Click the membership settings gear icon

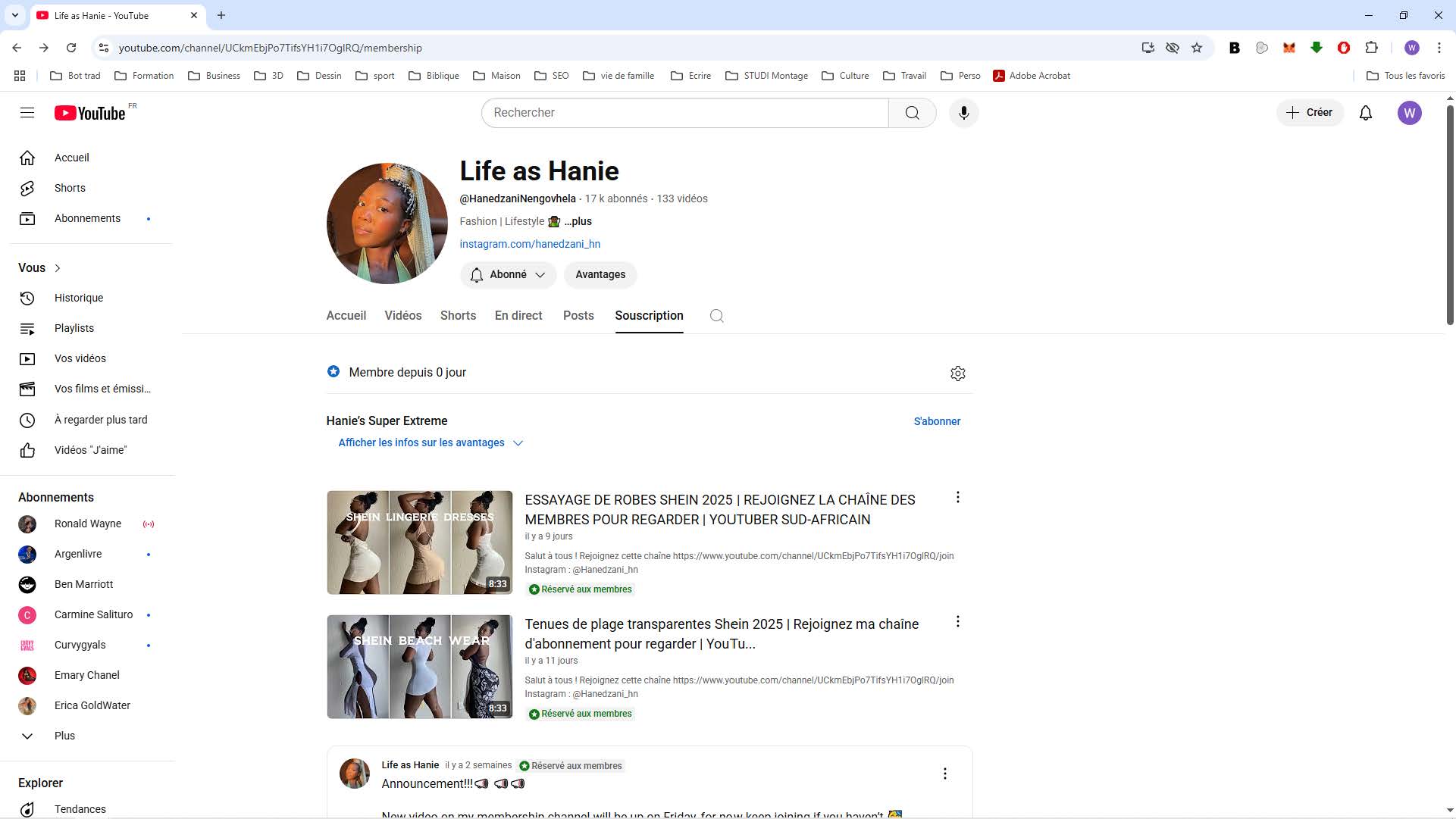[957, 374]
